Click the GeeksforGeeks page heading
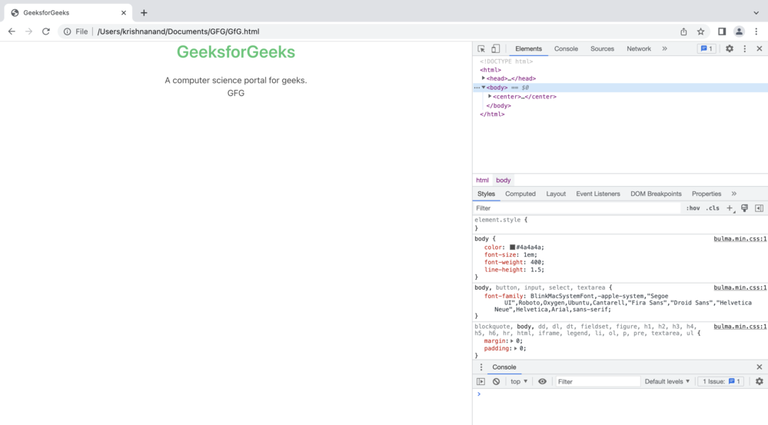The width and height of the screenshot is (768, 425). pos(236,52)
